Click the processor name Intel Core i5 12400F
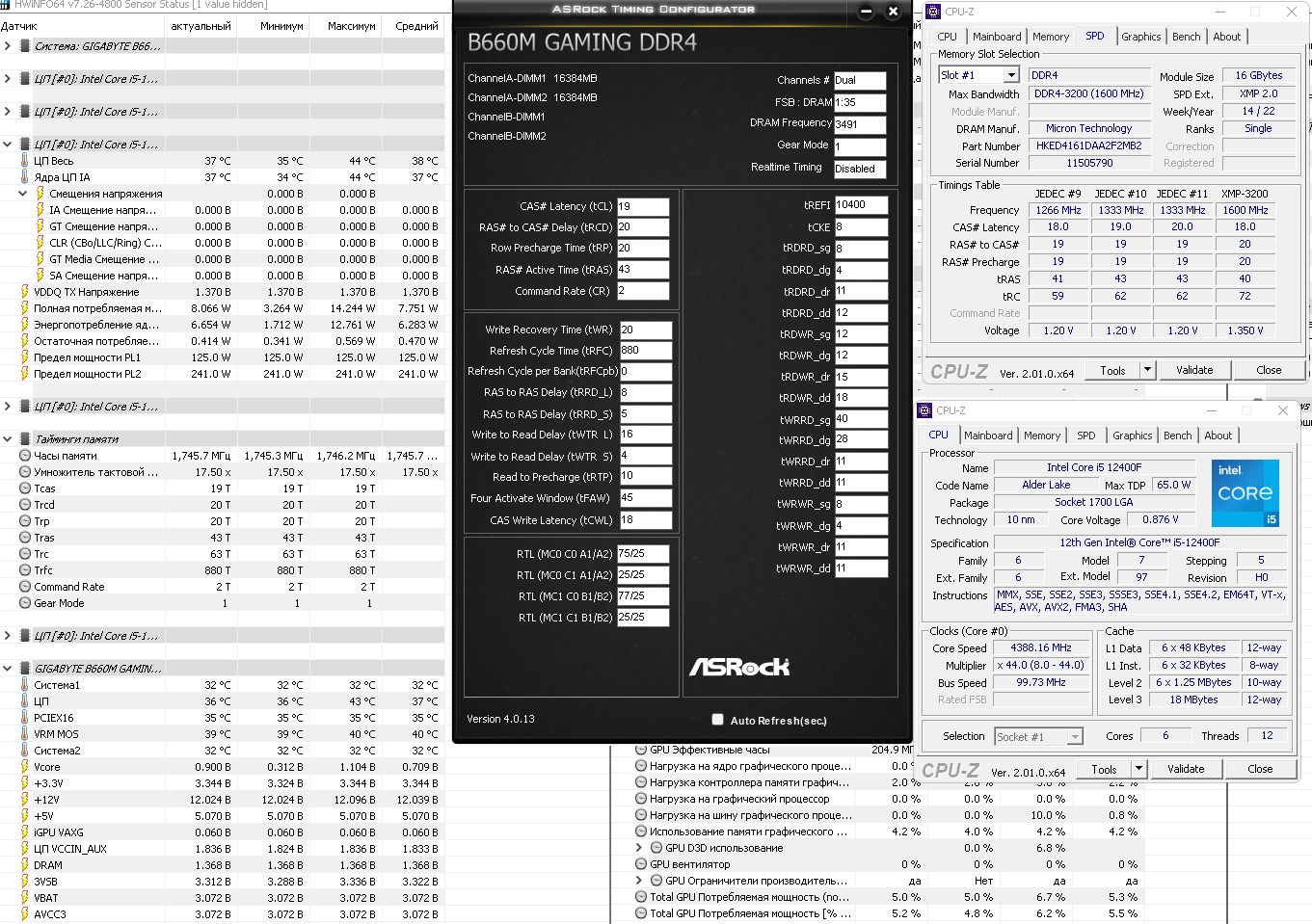This screenshot has height=924, width=1312. (1094, 467)
